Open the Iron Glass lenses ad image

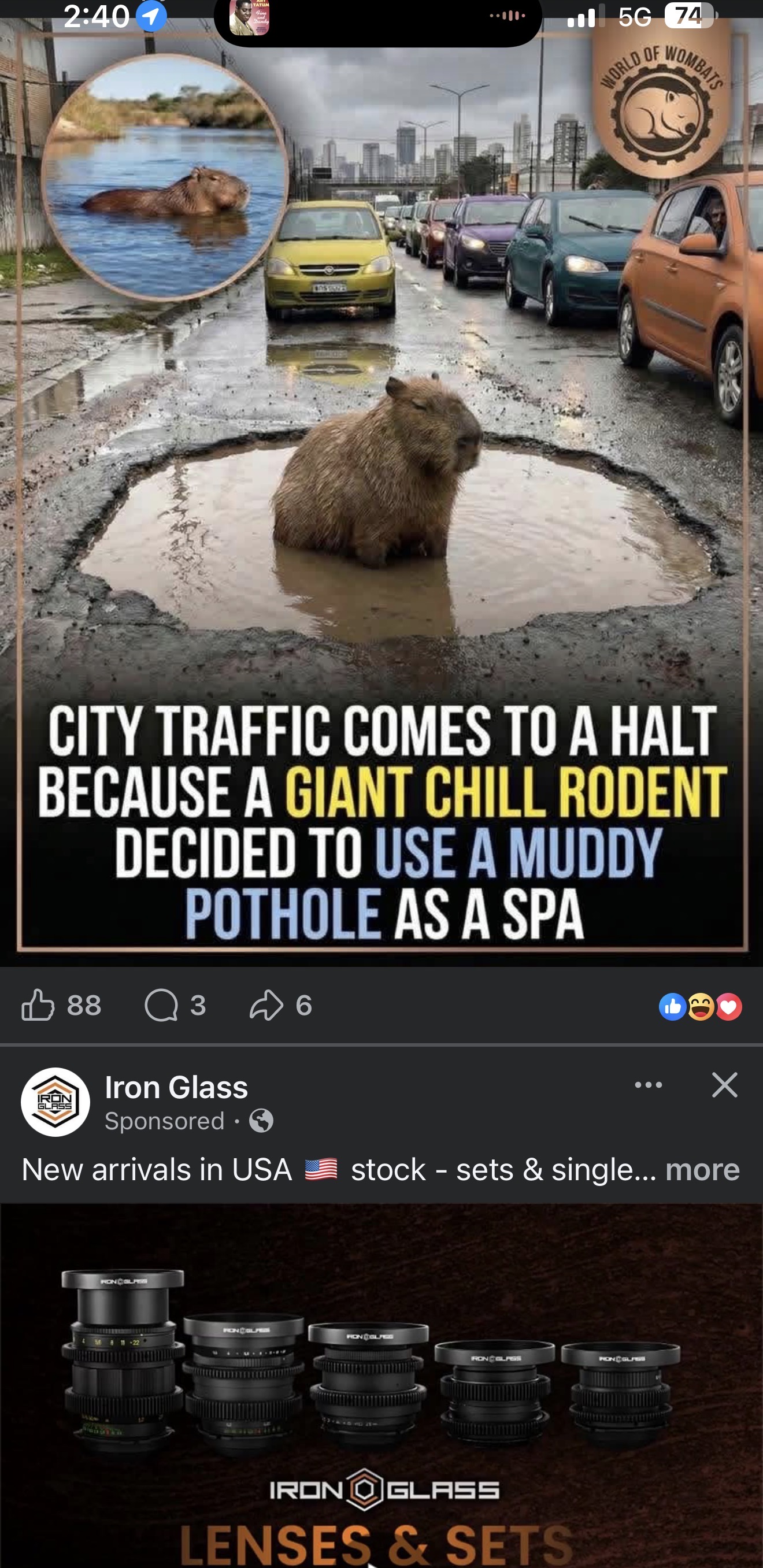381,1385
